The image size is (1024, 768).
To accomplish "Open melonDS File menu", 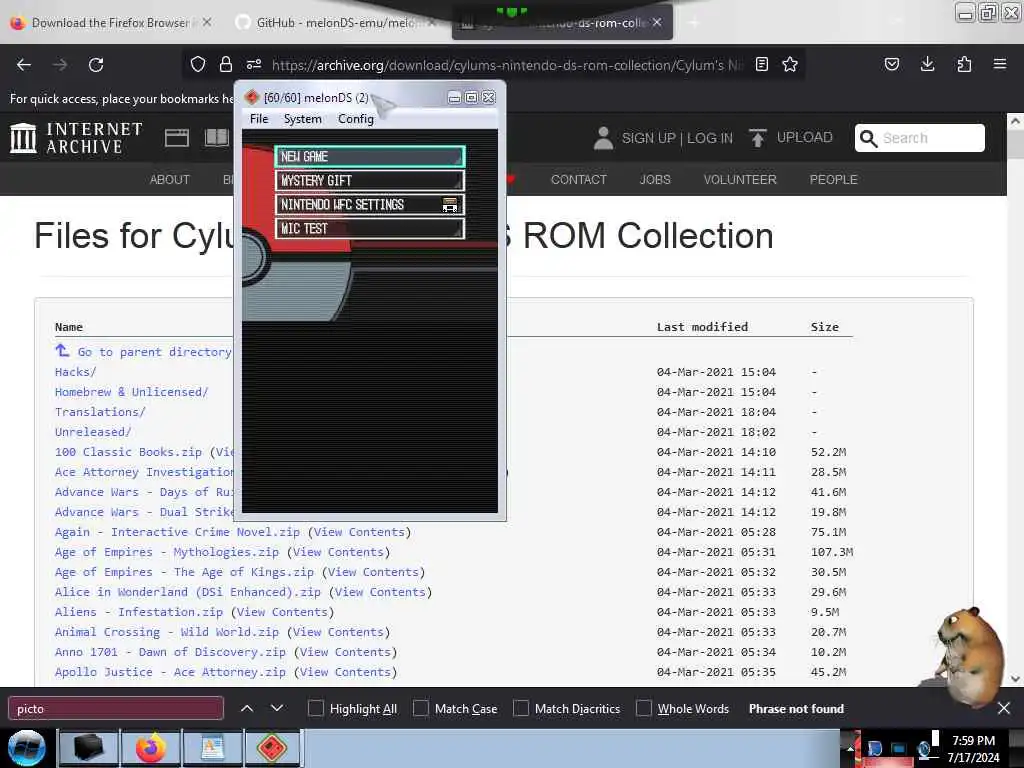I will (259, 119).
